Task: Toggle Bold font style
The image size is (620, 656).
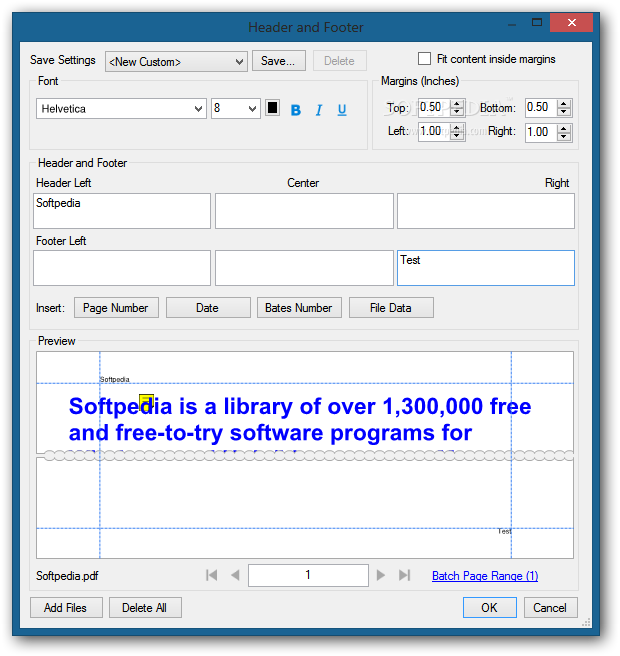Action: (x=295, y=110)
